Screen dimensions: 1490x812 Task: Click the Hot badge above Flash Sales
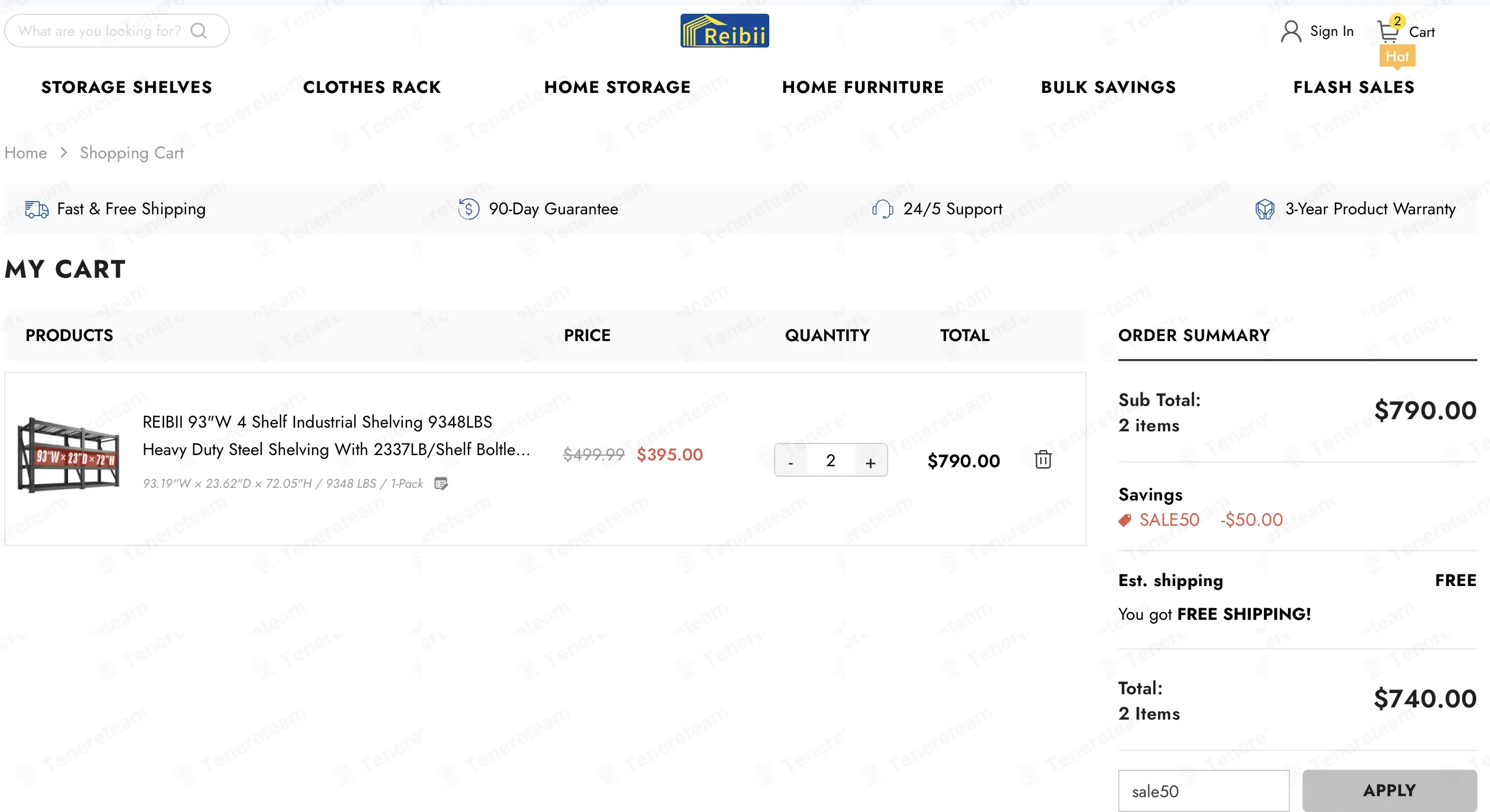coord(1397,56)
